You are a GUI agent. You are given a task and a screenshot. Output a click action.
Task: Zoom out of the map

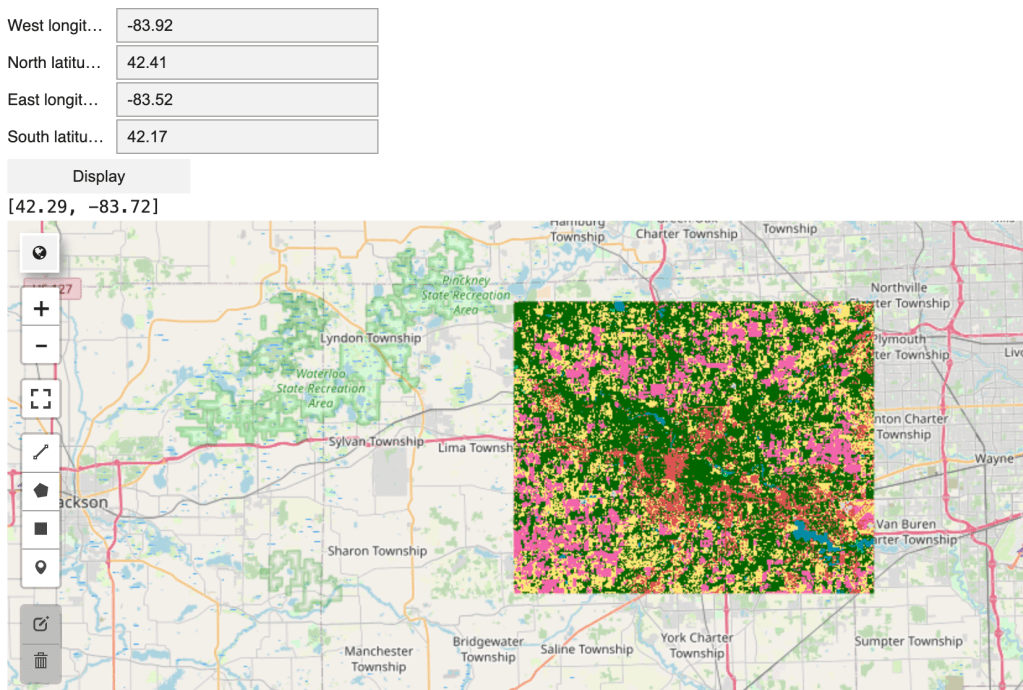(x=41, y=346)
